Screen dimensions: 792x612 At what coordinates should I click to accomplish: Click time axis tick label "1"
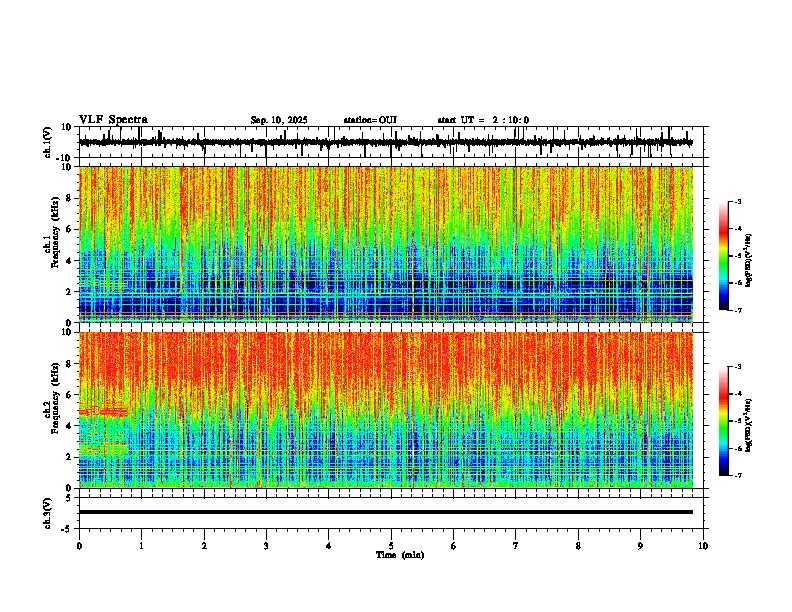click(x=142, y=546)
